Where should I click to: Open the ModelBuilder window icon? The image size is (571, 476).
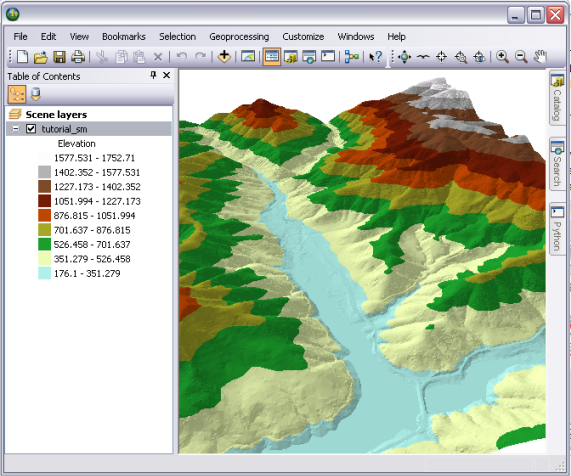click(x=351, y=57)
